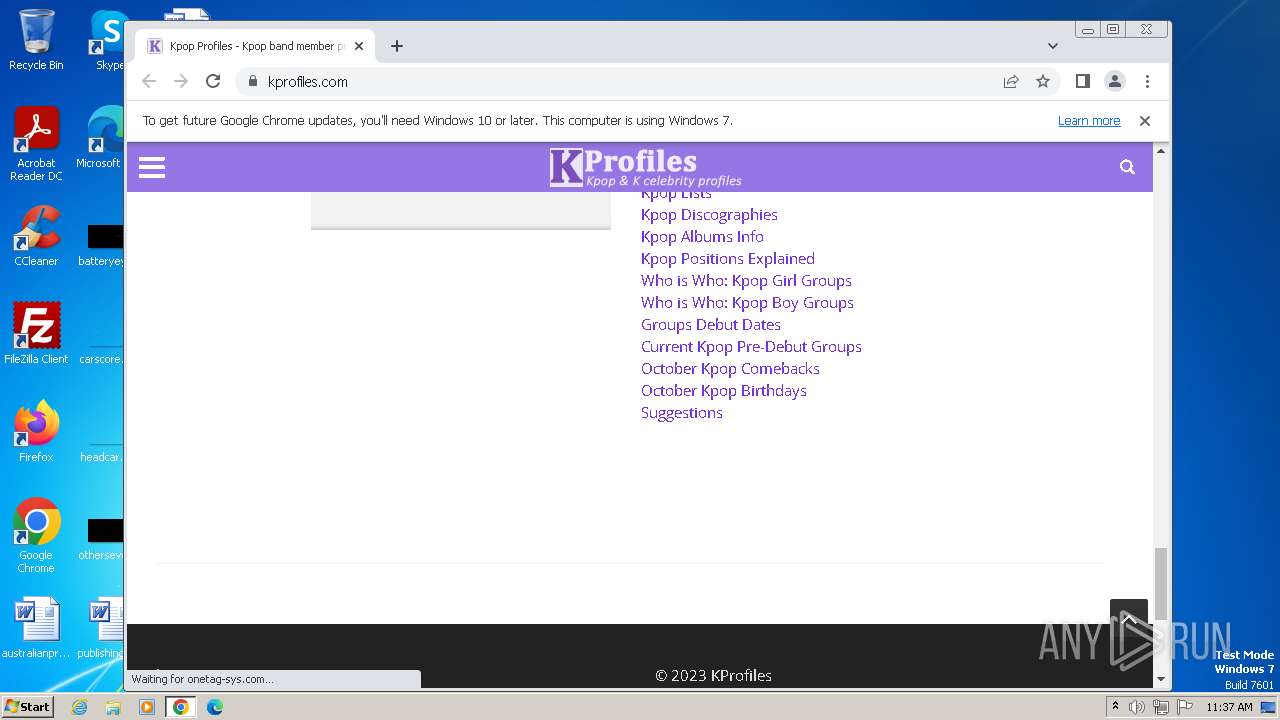1280x720 pixels.
Task: Click the volume speaker tray icon
Action: [x=1137, y=707]
